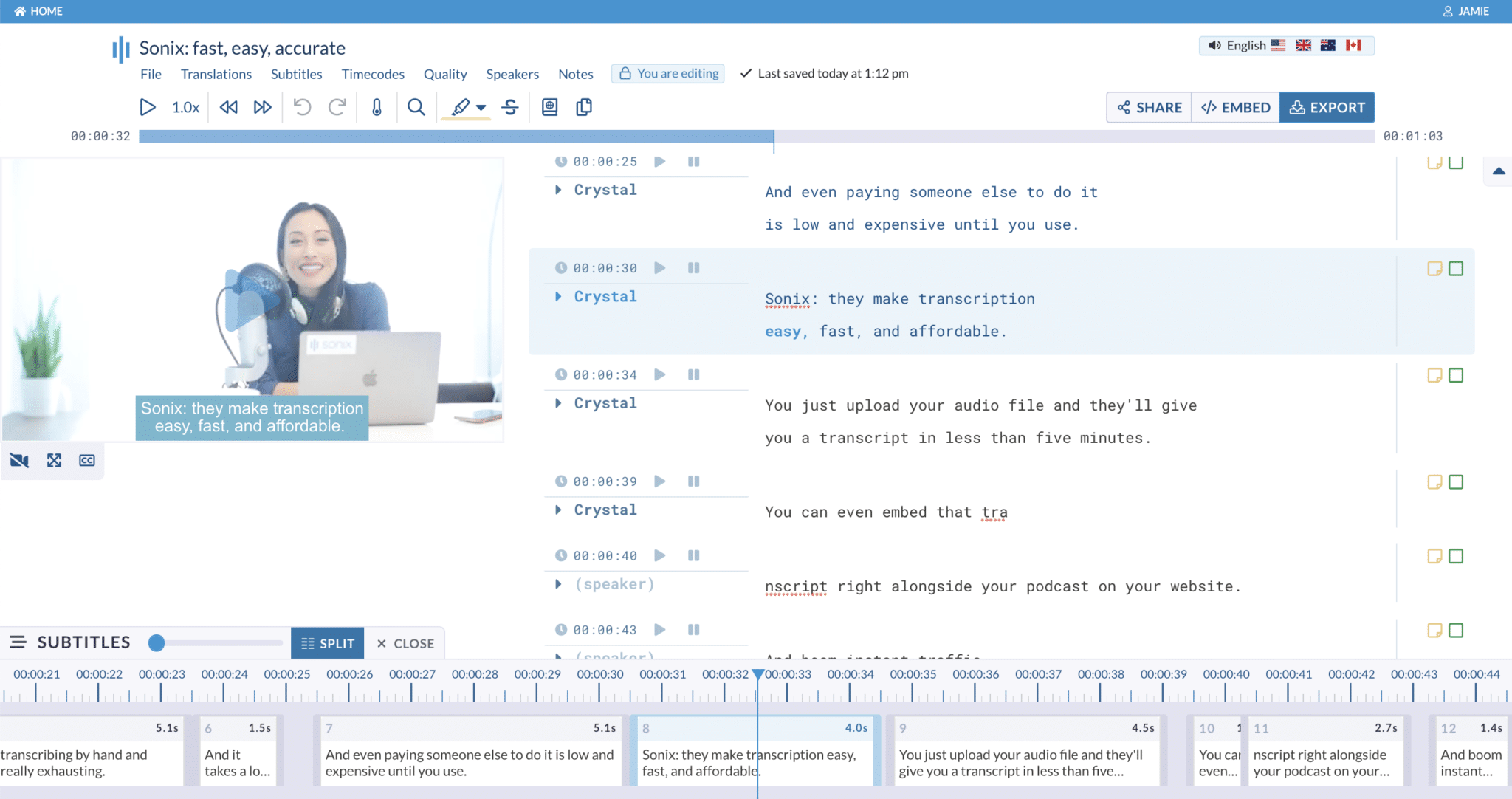Screen dimensions: 1512x799
Task: Click the subtitles zoom slider handle
Action: coord(157,643)
